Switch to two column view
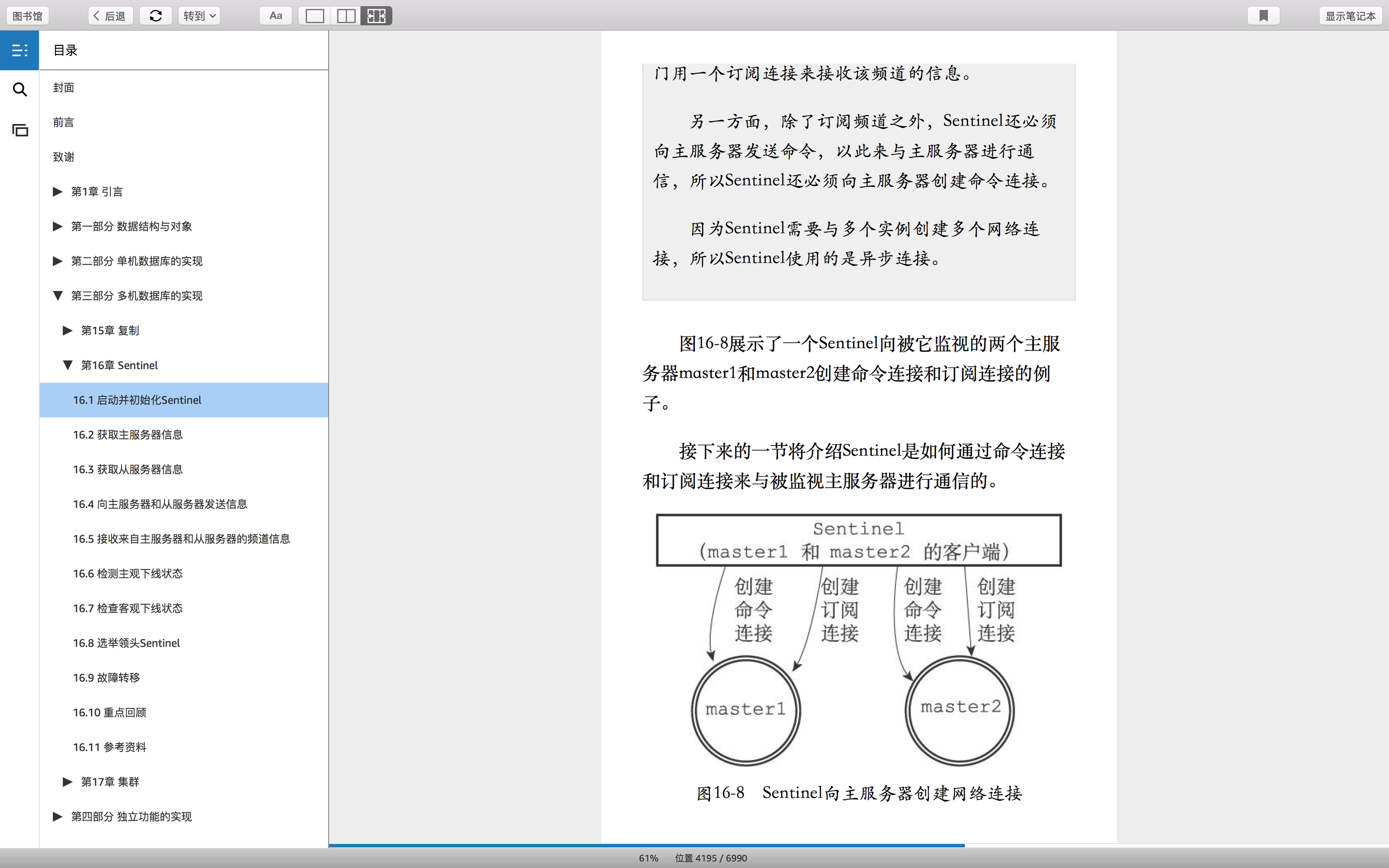 [345, 16]
